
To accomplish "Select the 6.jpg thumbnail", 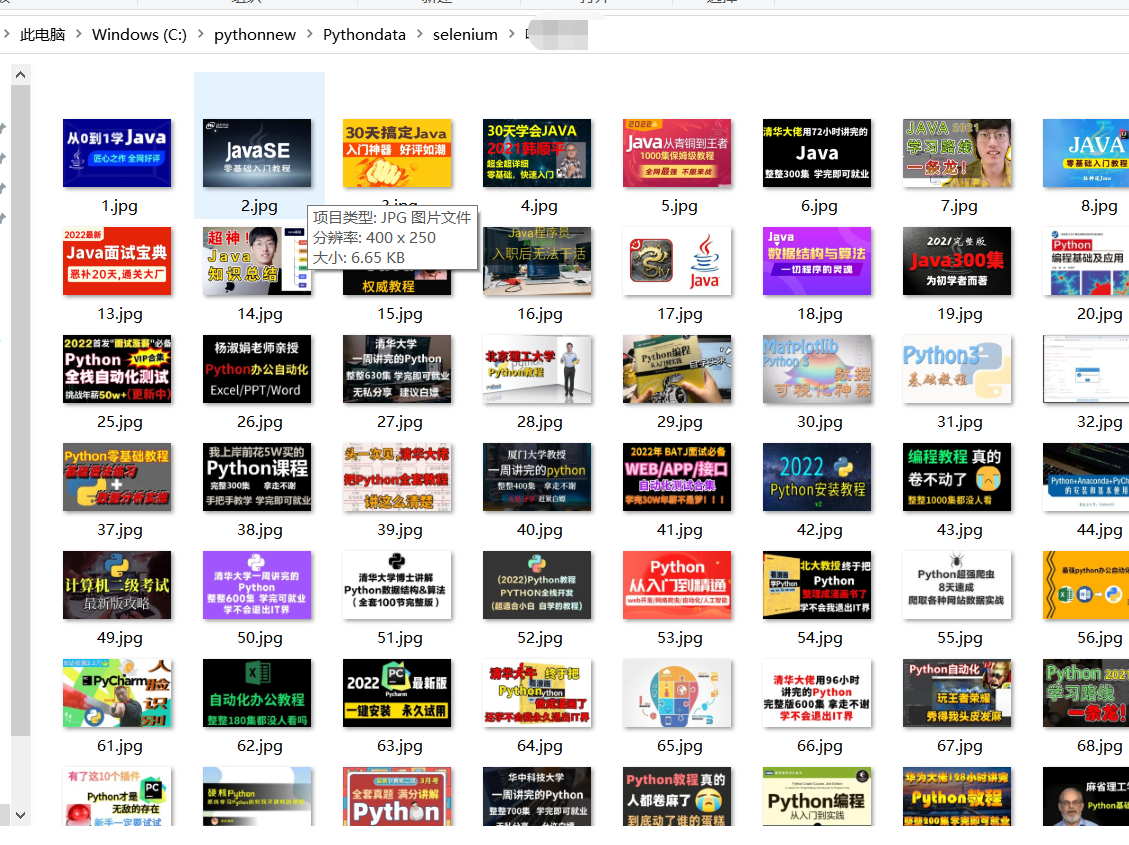I will click(x=817, y=153).
